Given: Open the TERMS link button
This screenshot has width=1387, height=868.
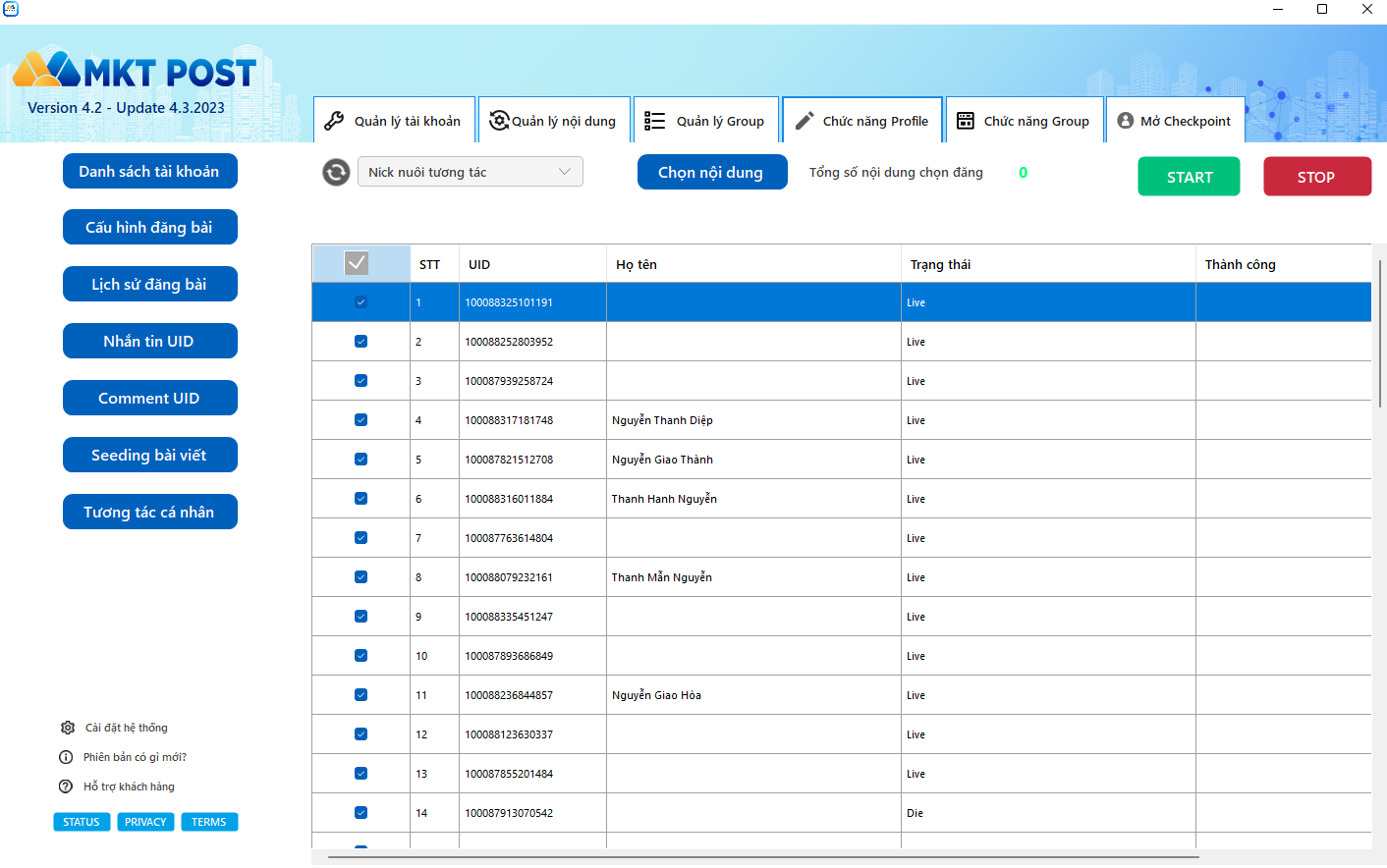Looking at the screenshot, I should (209, 822).
